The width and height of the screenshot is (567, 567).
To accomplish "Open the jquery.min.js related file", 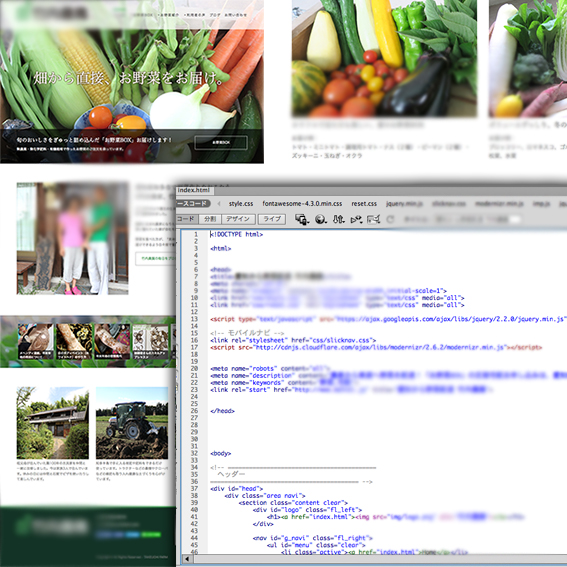I will point(404,204).
